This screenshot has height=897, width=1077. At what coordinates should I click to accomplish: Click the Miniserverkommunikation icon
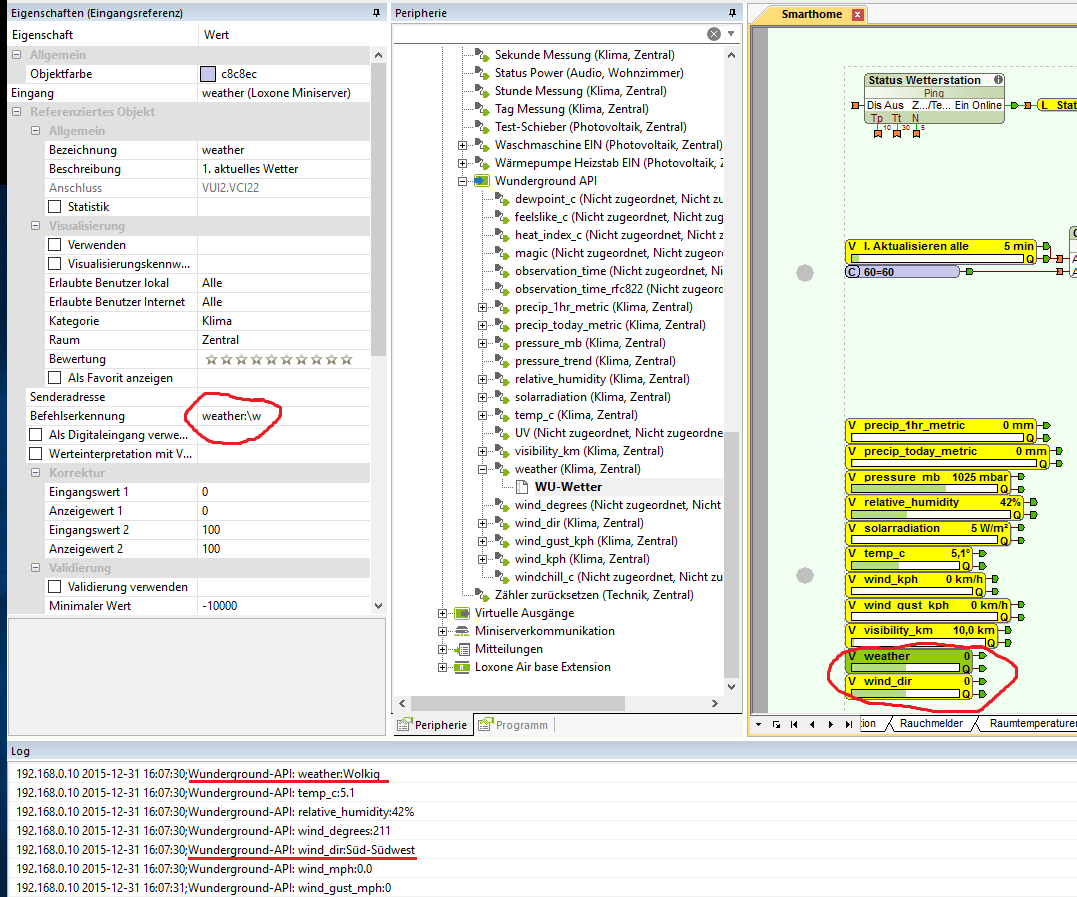461,631
